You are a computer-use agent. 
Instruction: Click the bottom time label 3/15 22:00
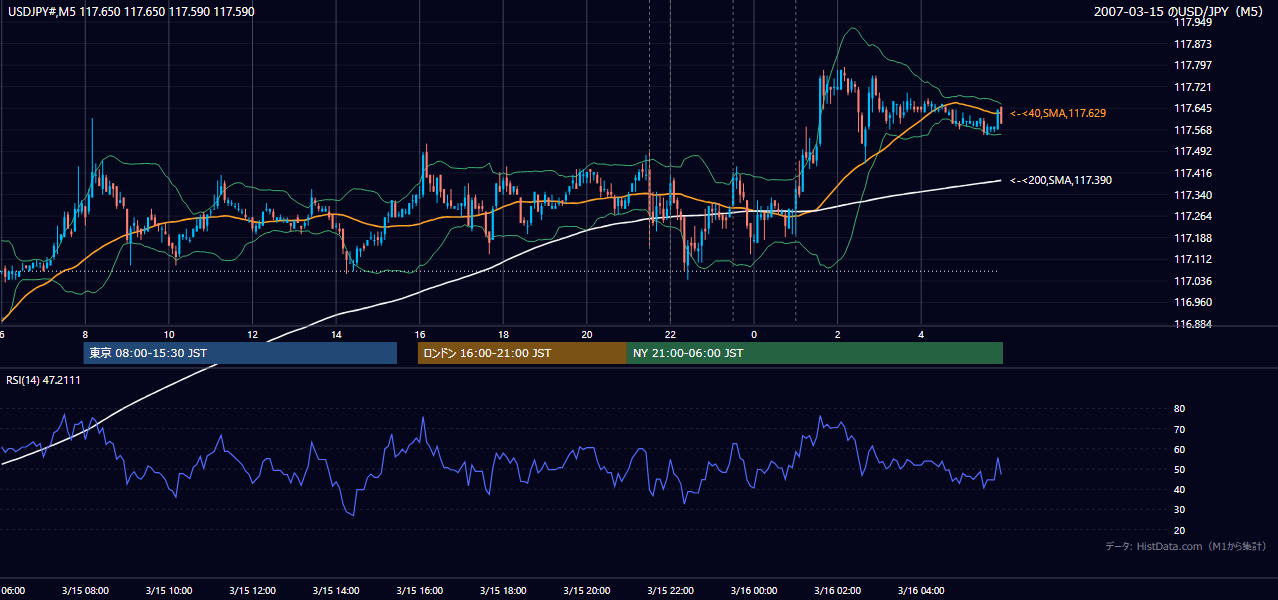[670, 590]
